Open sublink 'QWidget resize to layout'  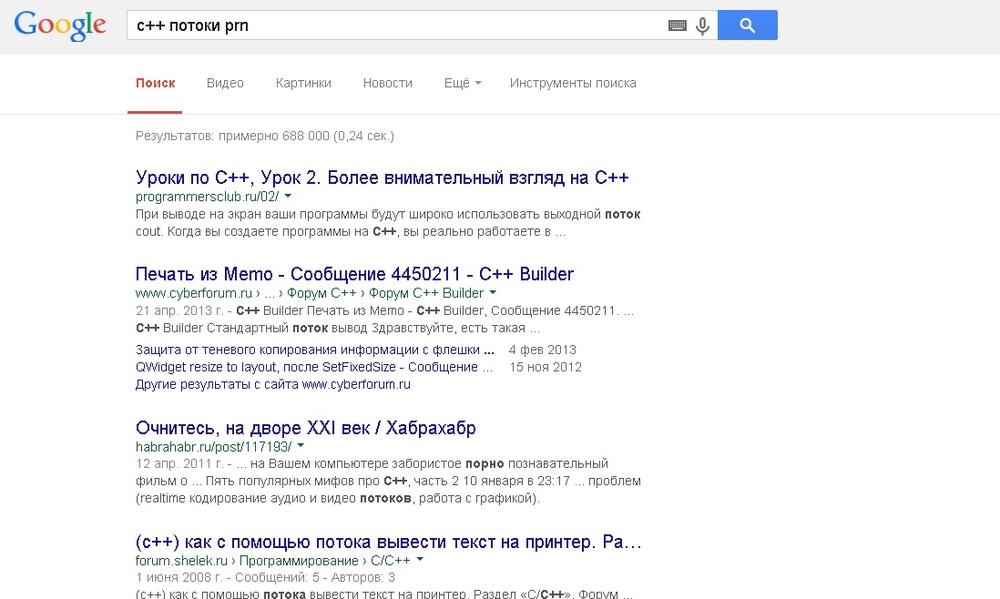coord(314,367)
